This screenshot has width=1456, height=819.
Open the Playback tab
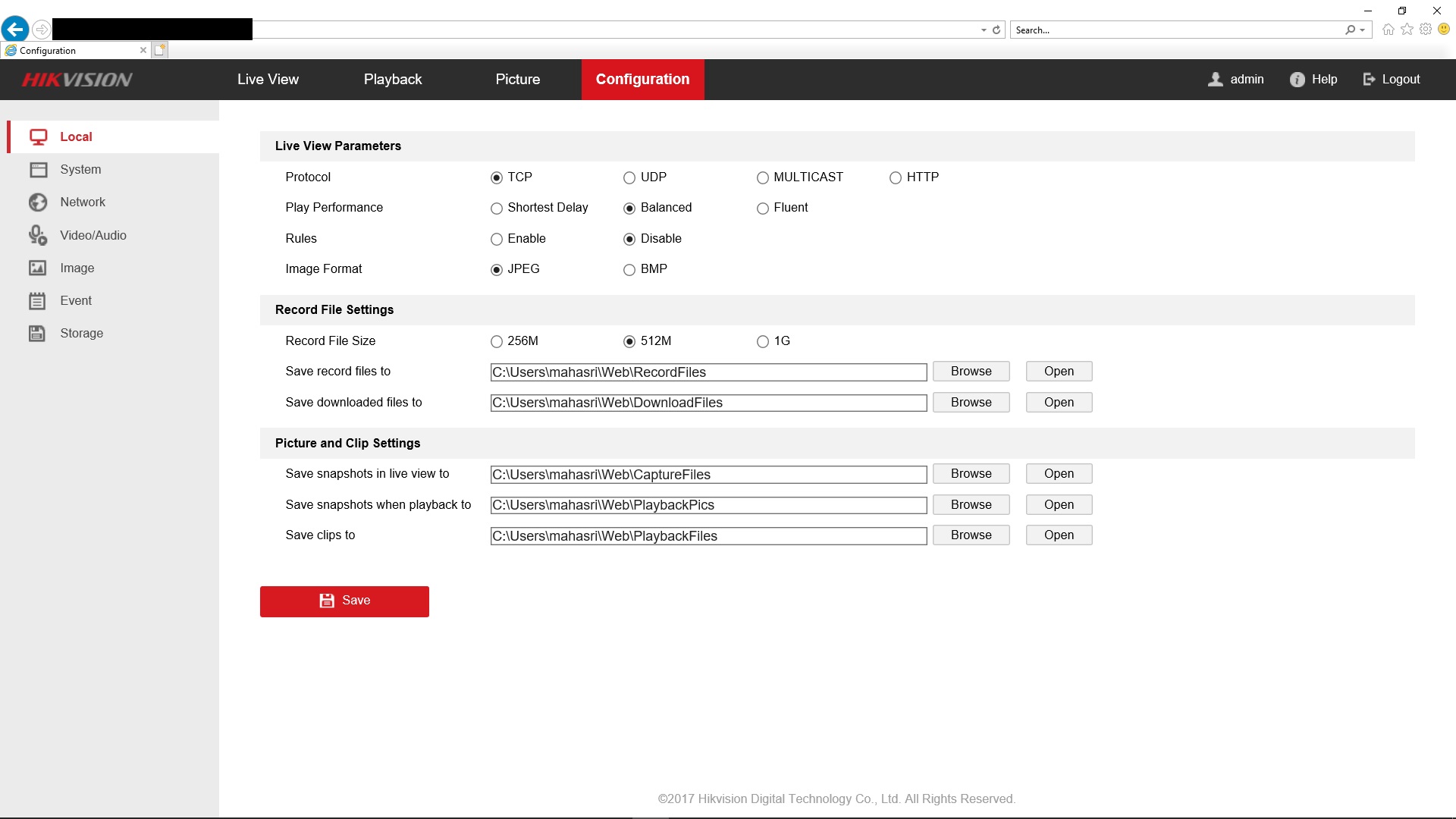point(392,80)
